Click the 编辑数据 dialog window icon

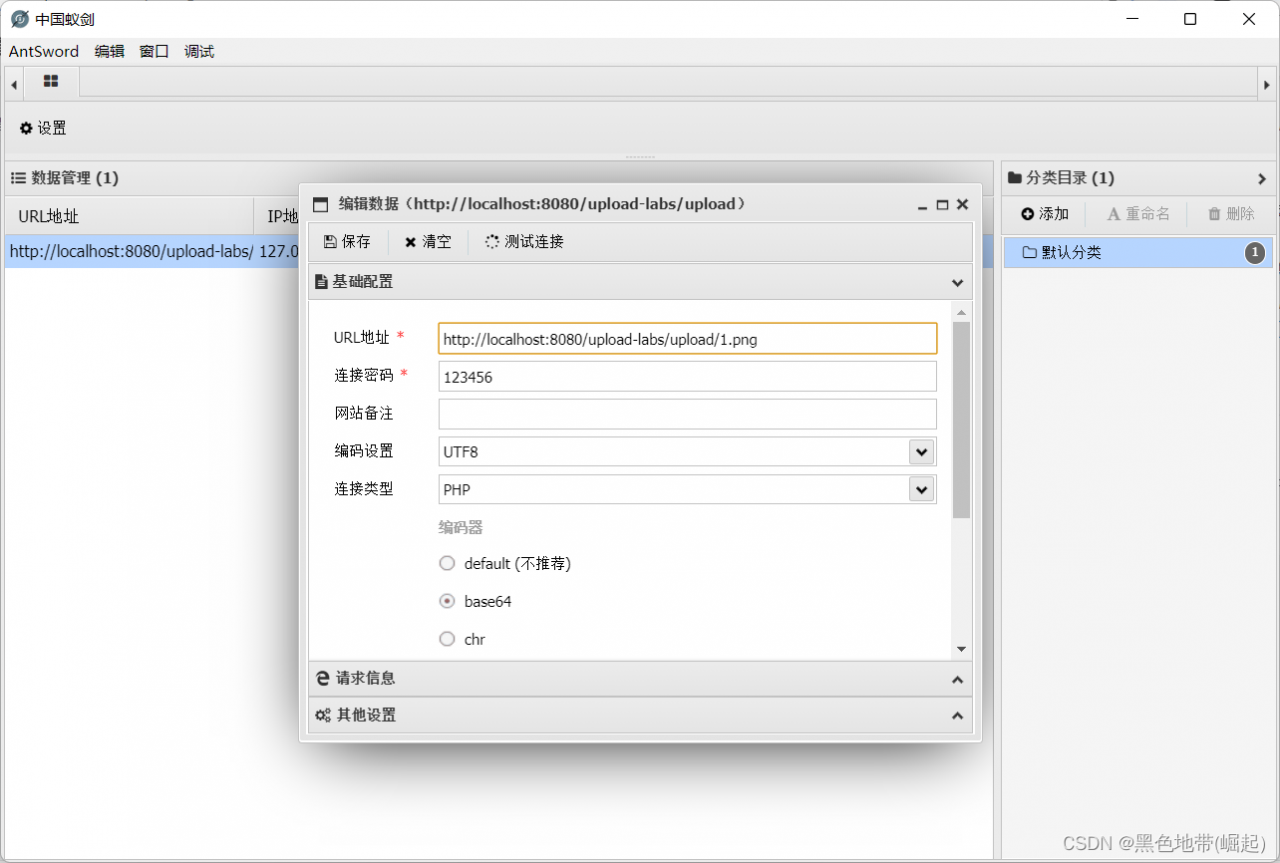[x=321, y=205]
